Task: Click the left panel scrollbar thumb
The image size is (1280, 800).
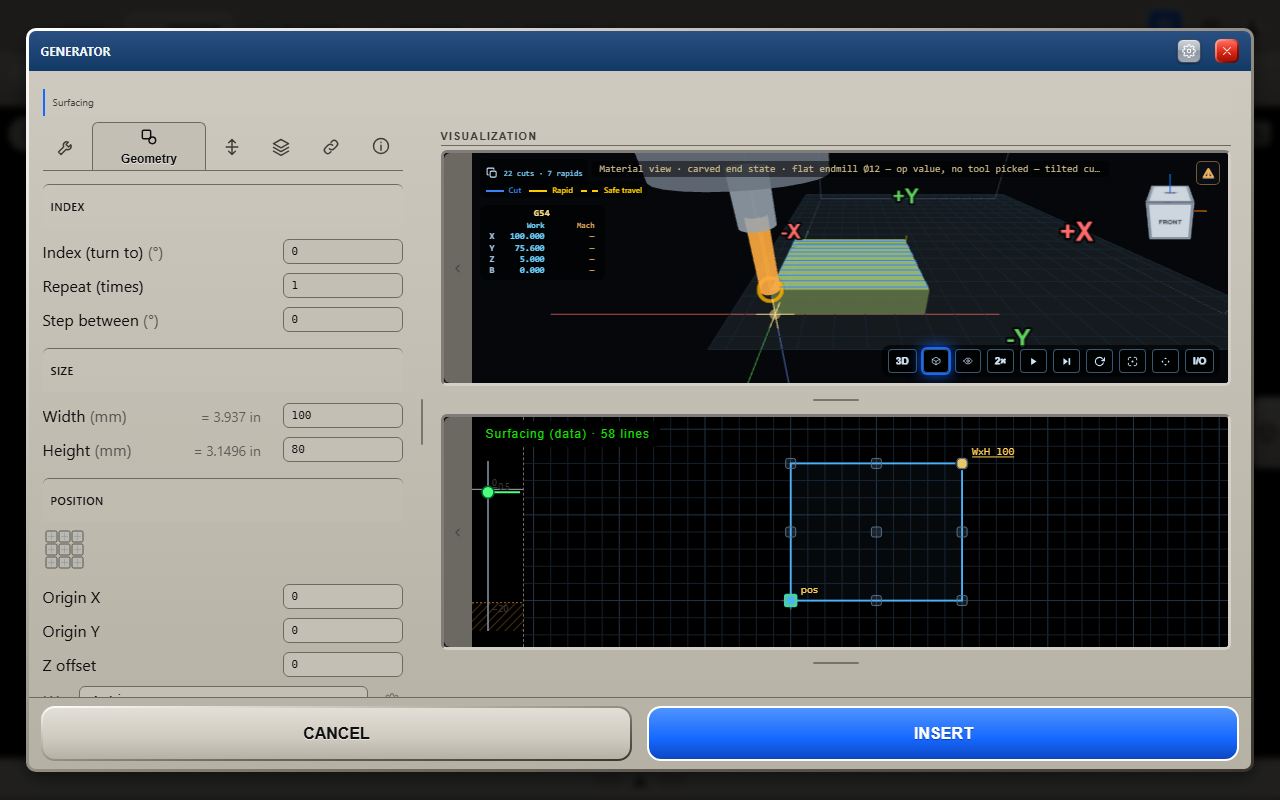Action: (422, 422)
